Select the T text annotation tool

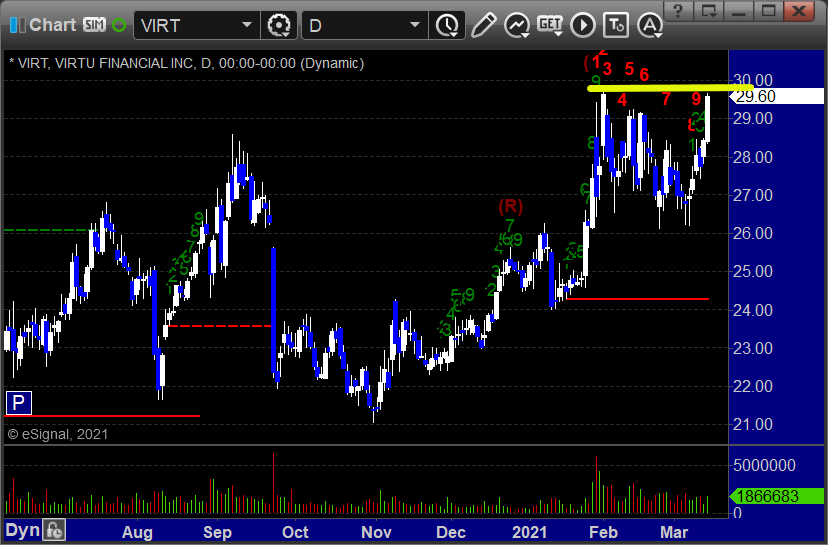(616, 25)
